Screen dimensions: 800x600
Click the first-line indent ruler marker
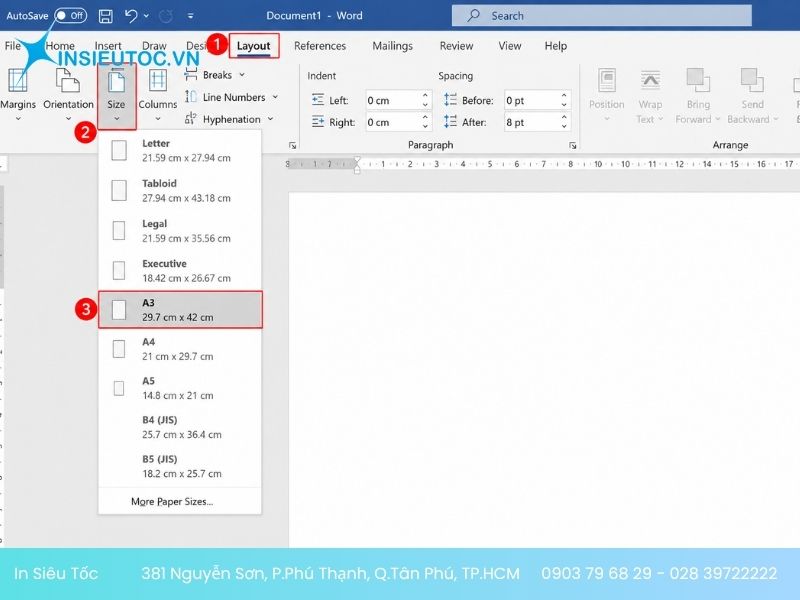(357, 160)
